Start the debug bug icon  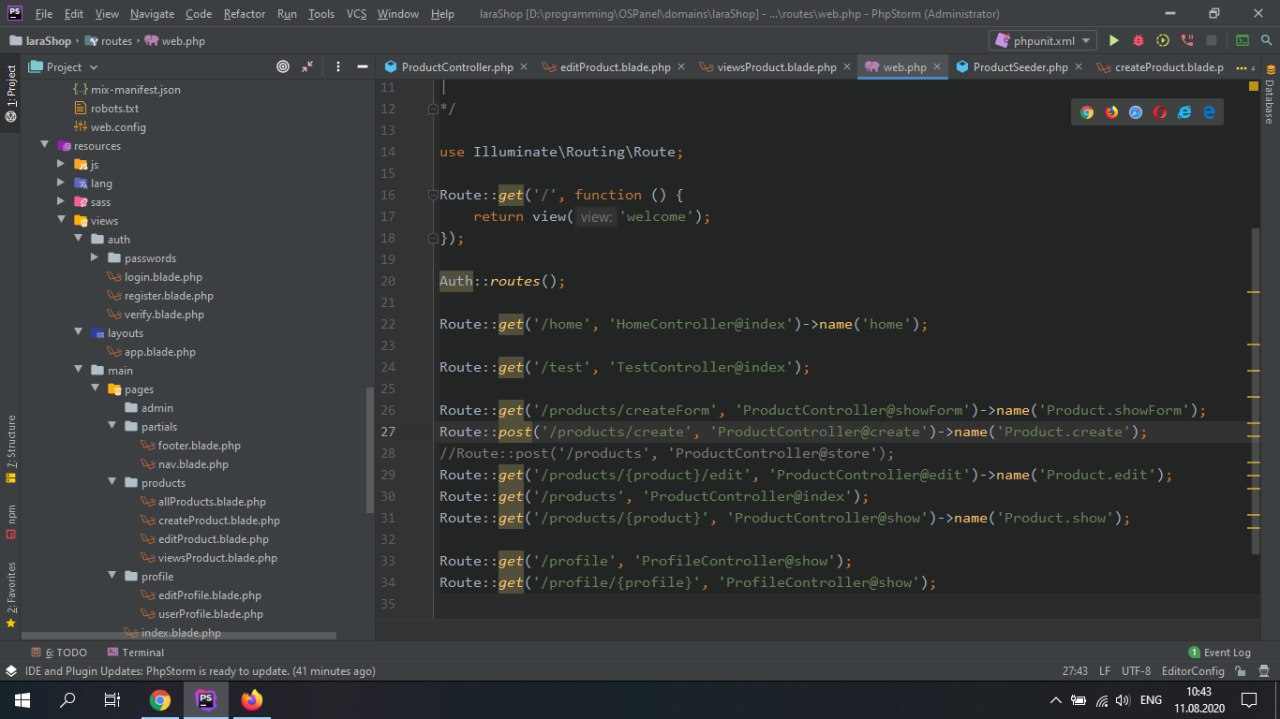(1138, 41)
